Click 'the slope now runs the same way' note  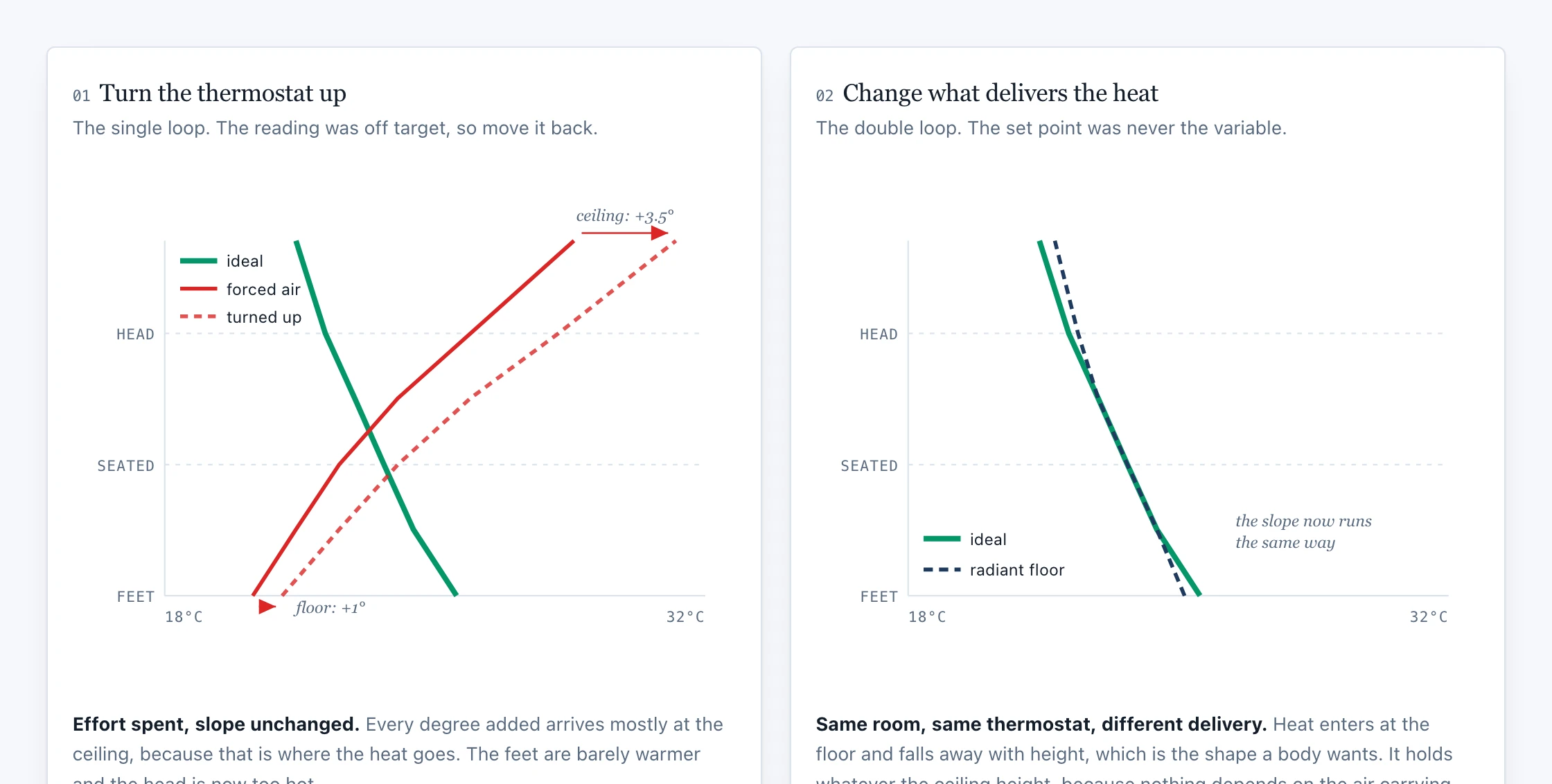point(1303,532)
